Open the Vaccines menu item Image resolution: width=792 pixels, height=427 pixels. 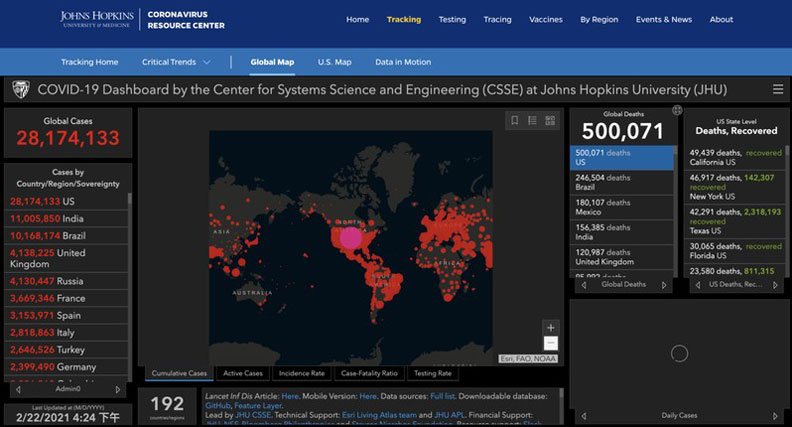pos(545,19)
